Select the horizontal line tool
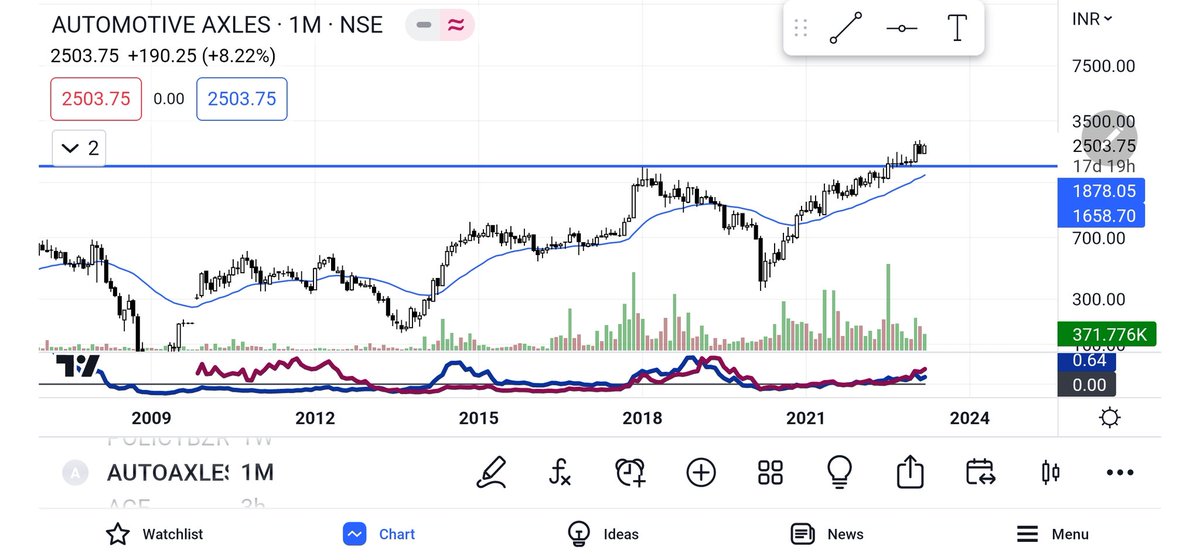The width and height of the screenshot is (1200, 560). (901, 28)
